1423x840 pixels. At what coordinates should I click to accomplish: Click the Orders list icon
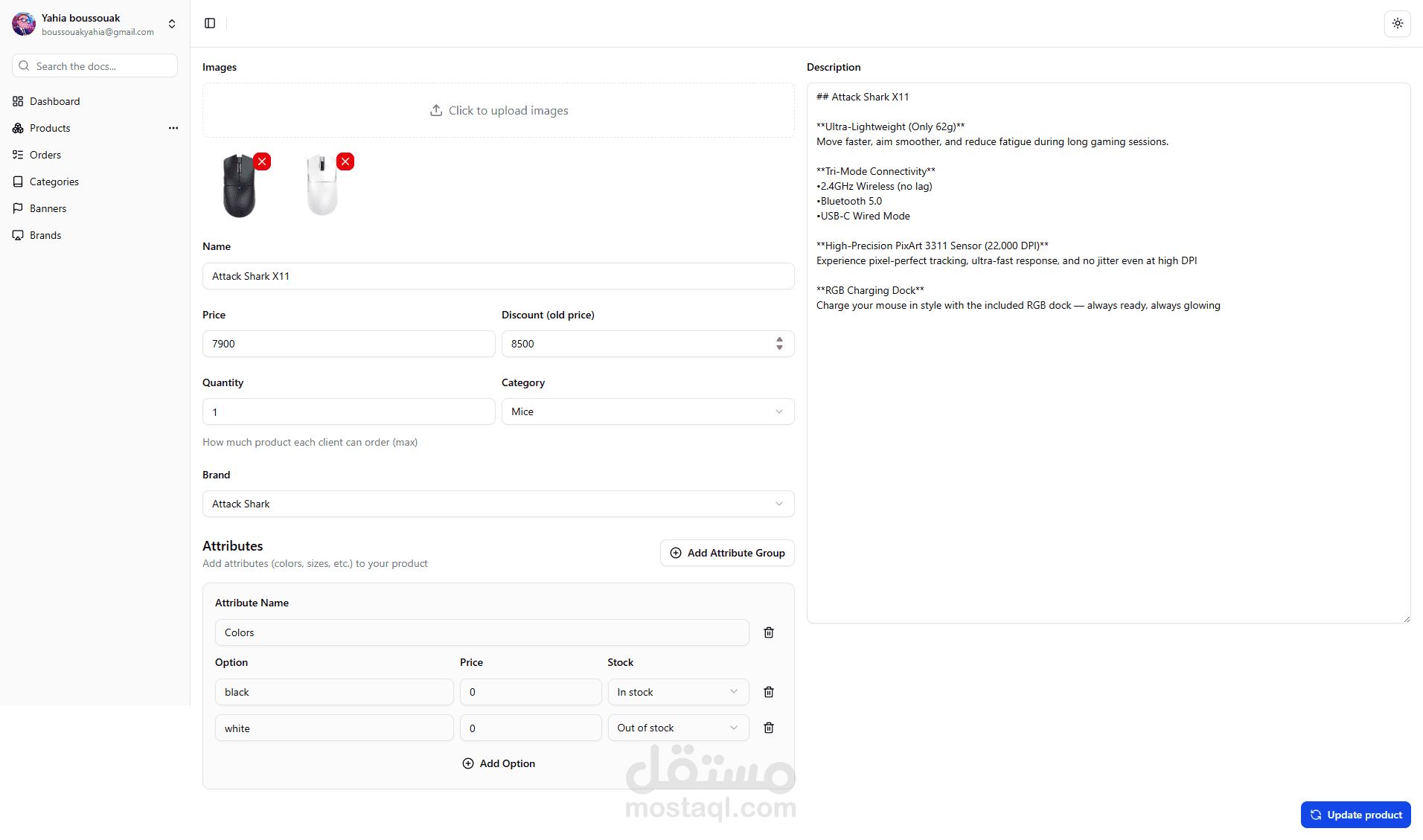click(18, 155)
